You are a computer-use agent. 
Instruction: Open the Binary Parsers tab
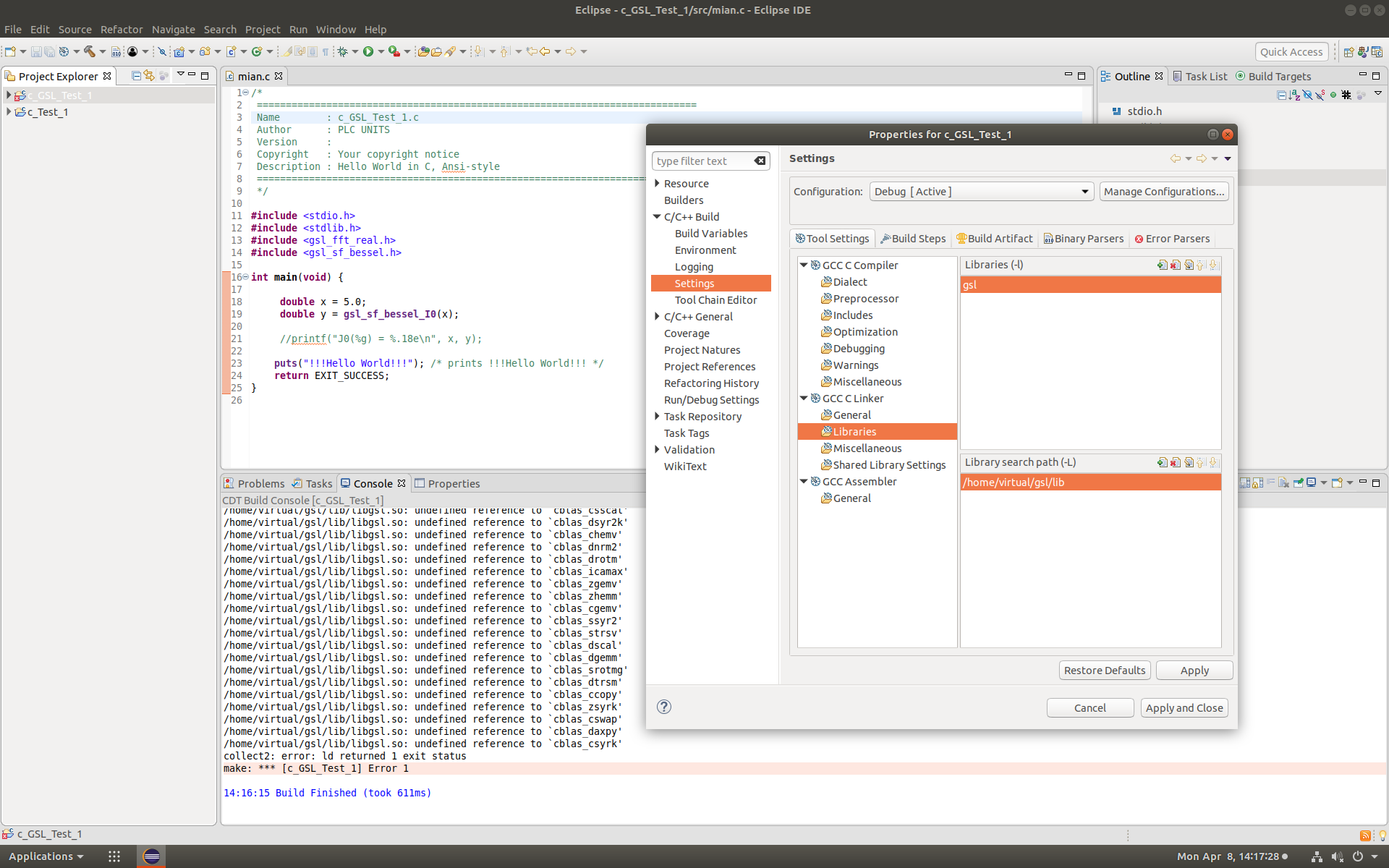point(1084,239)
